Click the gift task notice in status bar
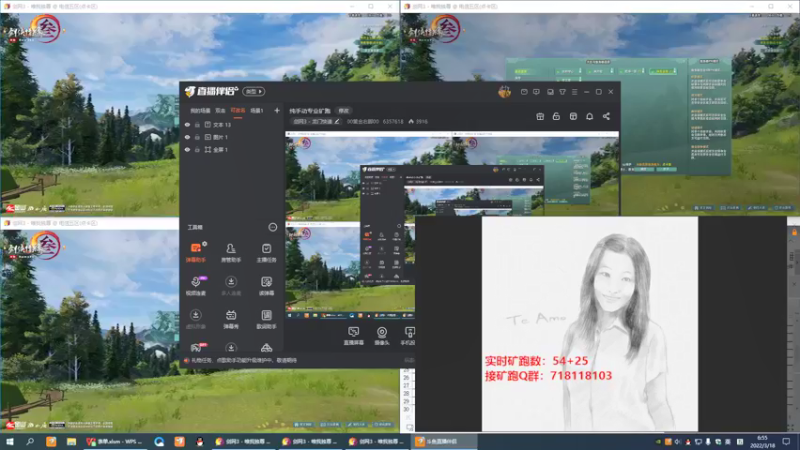The height and width of the screenshot is (450, 800). pos(240,360)
